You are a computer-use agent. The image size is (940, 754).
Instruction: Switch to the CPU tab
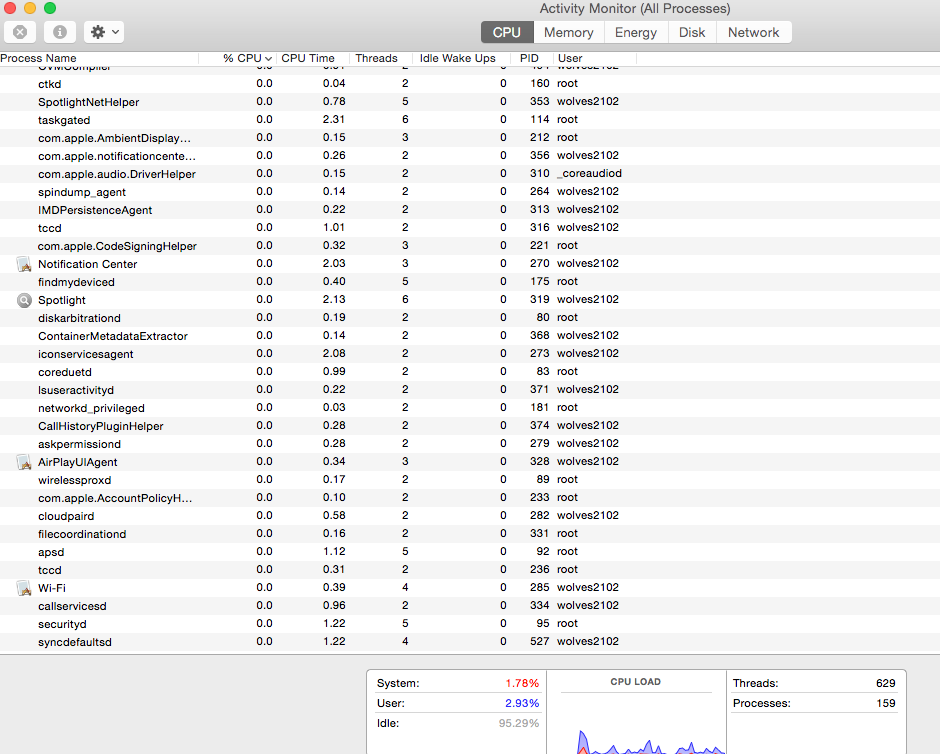507,32
